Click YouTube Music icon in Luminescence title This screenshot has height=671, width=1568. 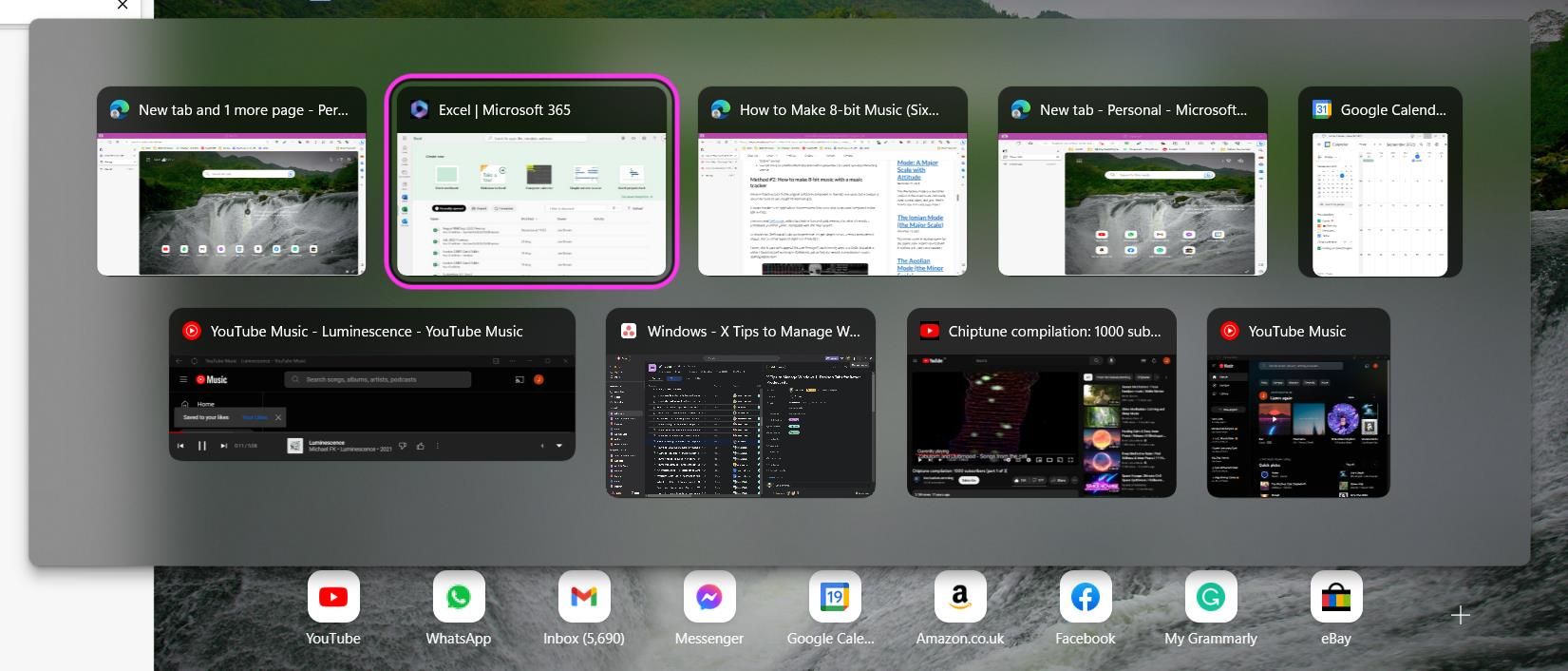[x=191, y=331]
